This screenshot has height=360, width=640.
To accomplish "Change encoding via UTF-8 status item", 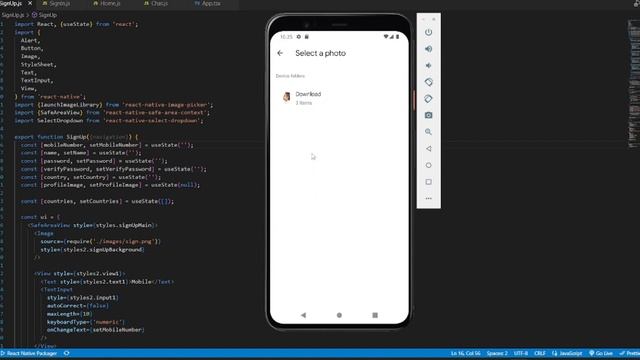I will coord(521,353).
